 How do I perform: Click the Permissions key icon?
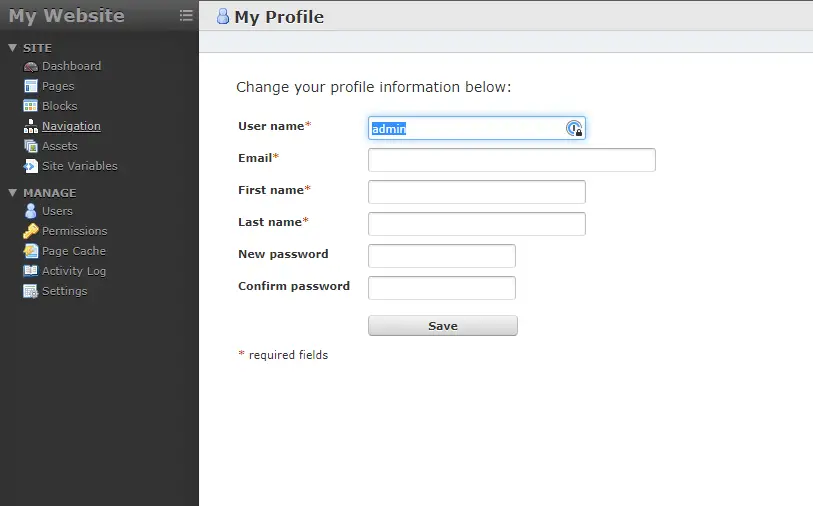pyautogui.click(x=31, y=231)
